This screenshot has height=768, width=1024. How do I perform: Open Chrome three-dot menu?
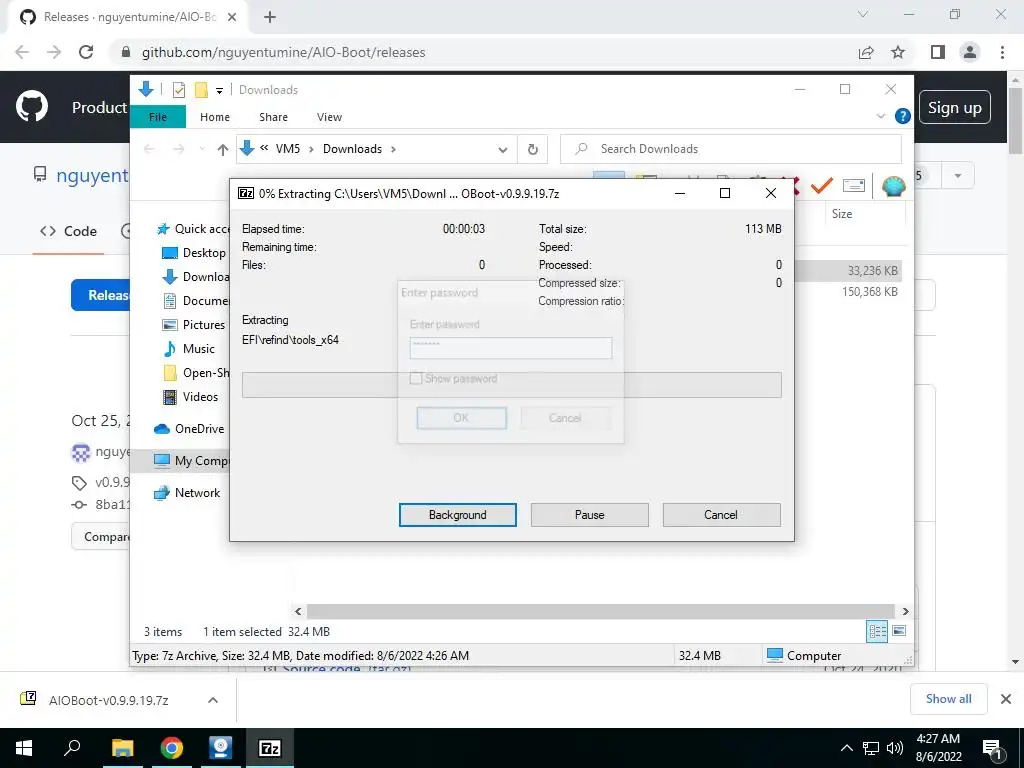pos(1002,52)
